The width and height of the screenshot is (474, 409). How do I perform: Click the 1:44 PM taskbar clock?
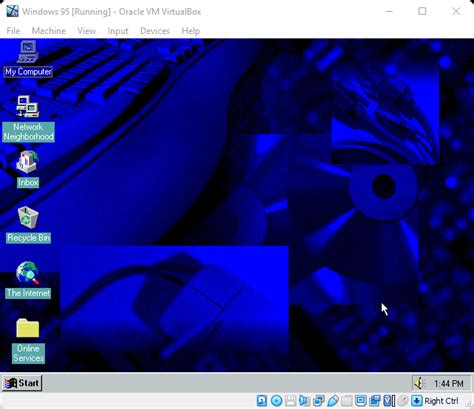tap(448, 384)
